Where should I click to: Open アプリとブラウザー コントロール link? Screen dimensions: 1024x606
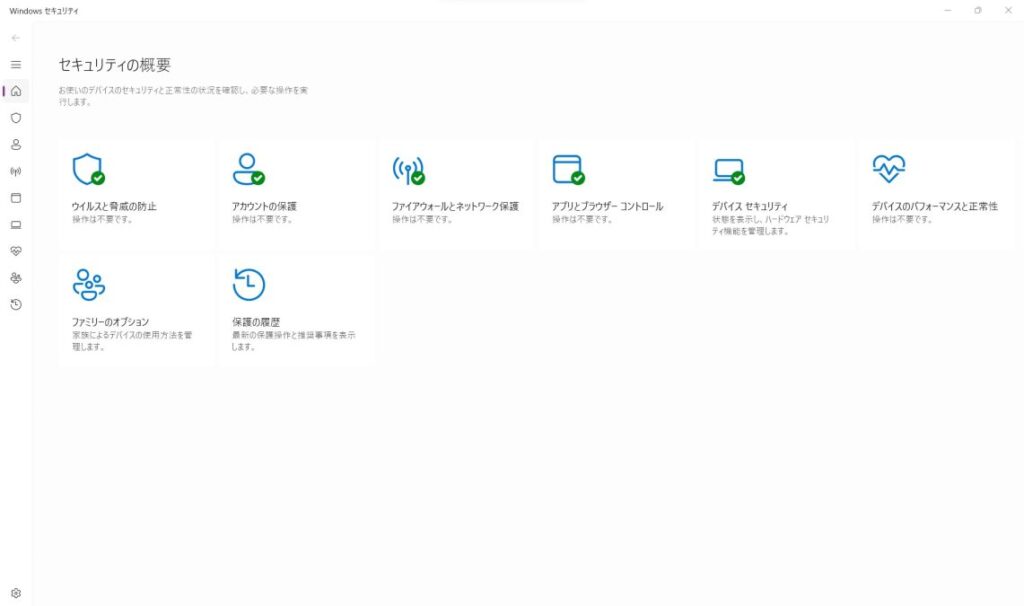pos(607,206)
